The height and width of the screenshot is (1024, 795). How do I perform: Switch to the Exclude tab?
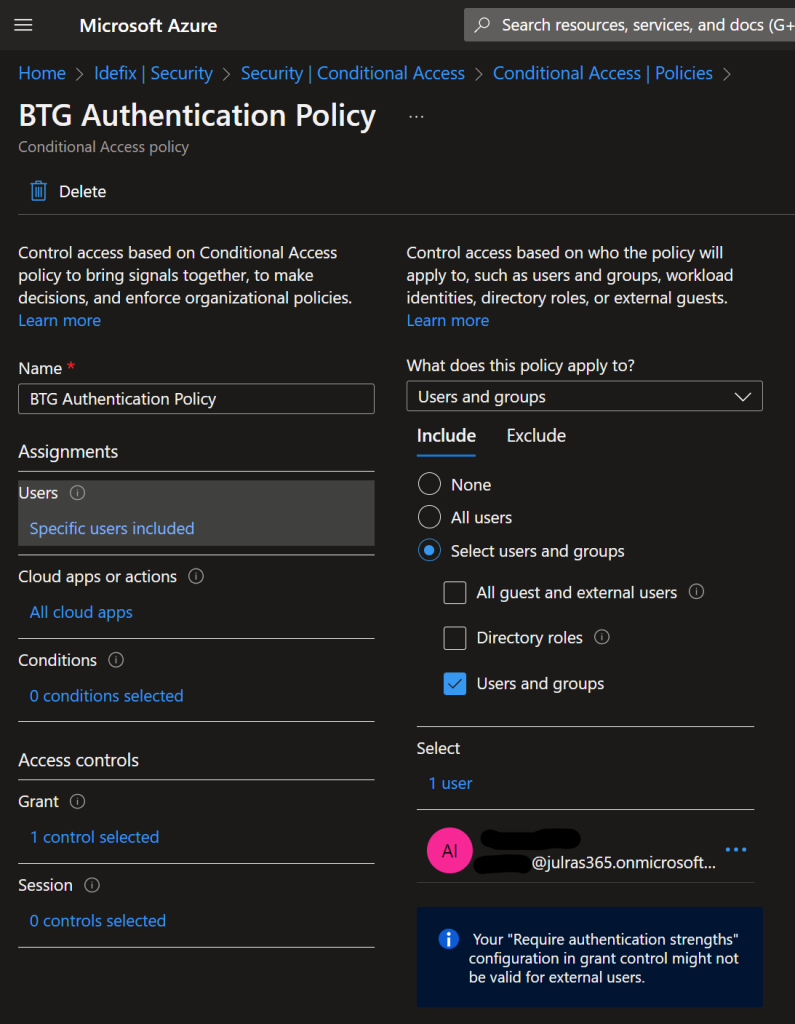click(x=536, y=436)
